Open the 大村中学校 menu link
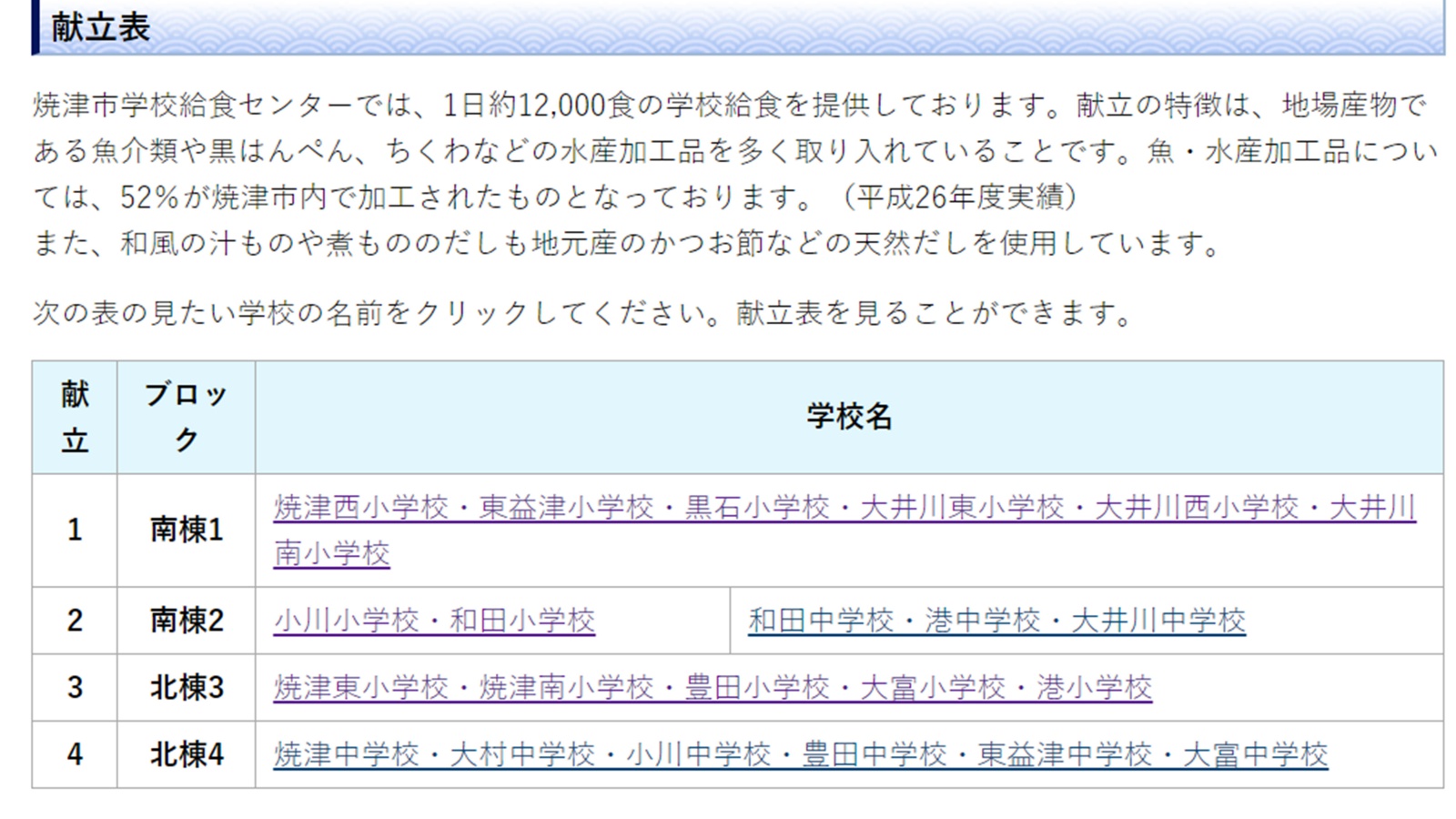Viewport: 1456px width, 819px height. [522, 755]
